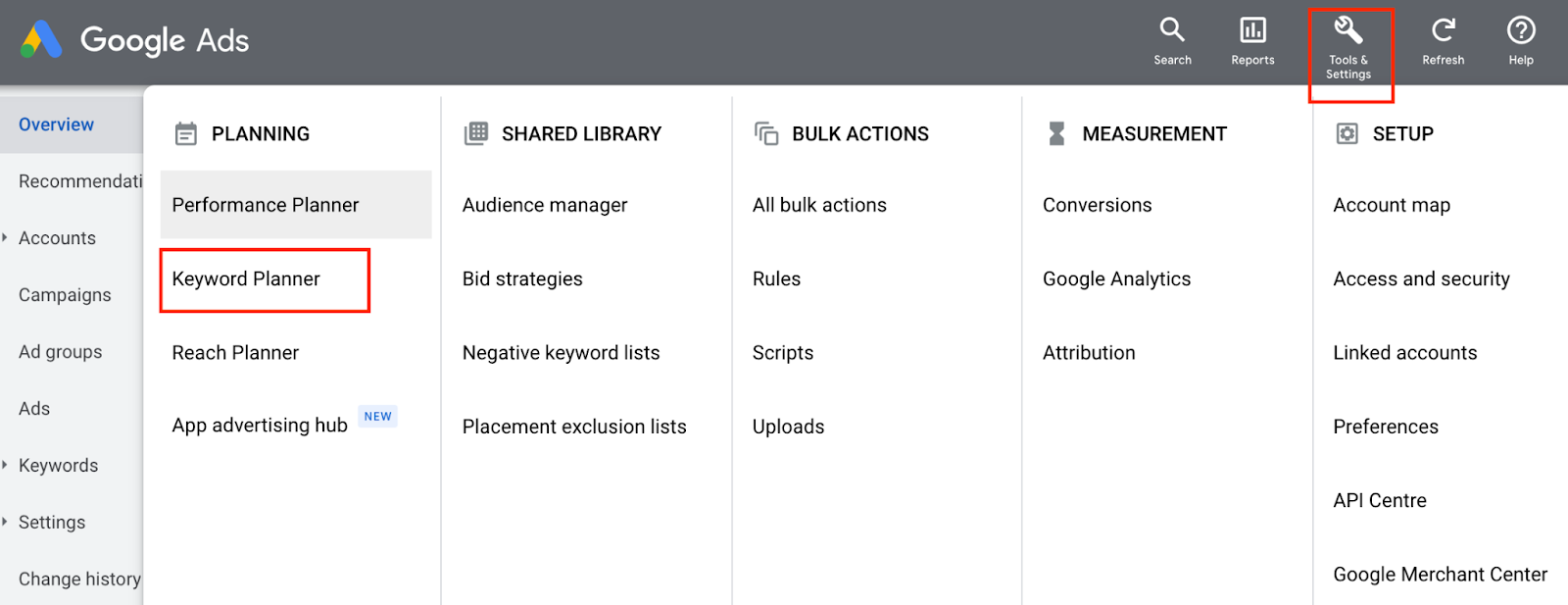Open Audience manager
1568x605 pixels.
coord(545,205)
